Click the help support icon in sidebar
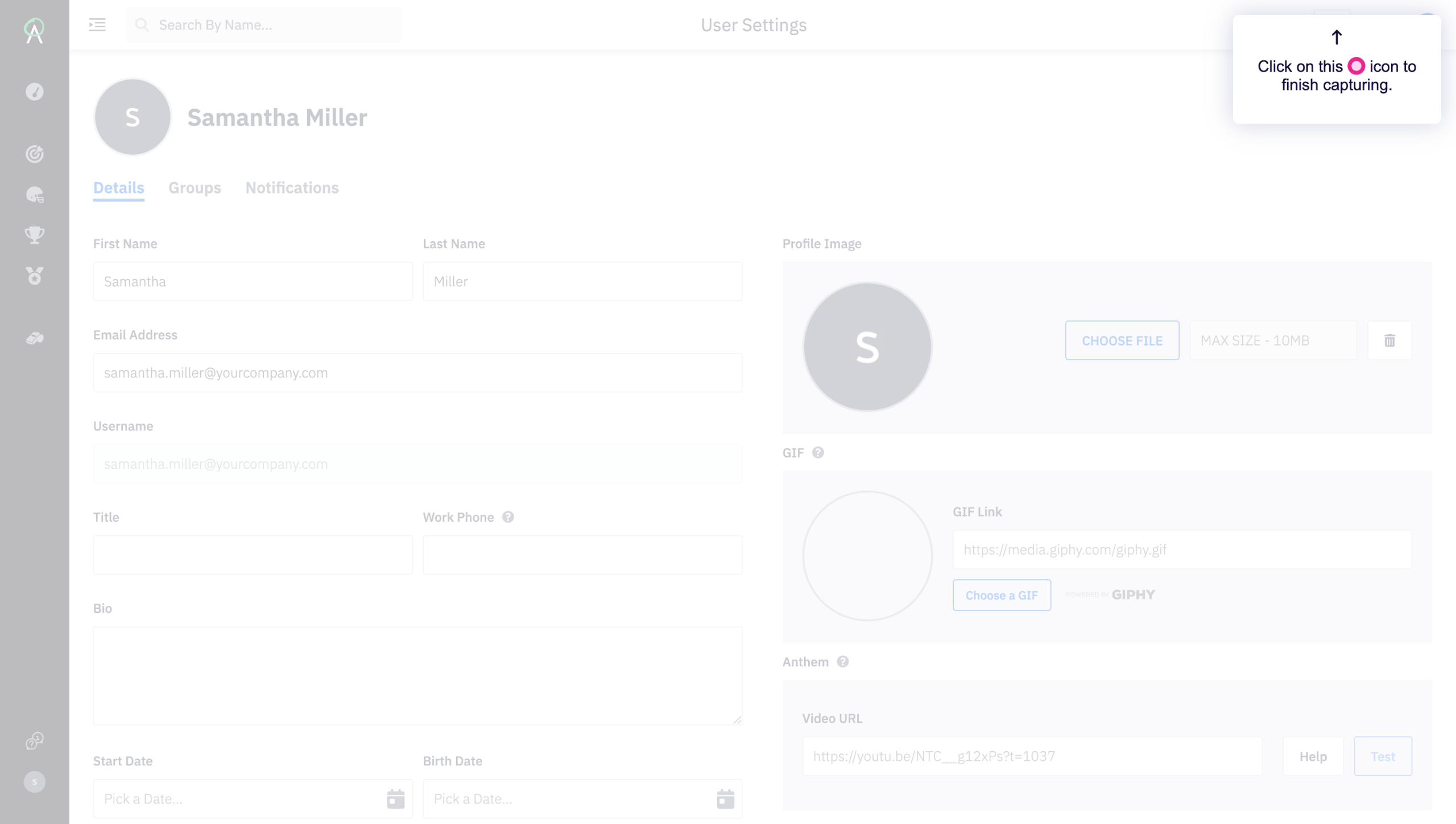The width and height of the screenshot is (1456, 824). click(35, 741)
